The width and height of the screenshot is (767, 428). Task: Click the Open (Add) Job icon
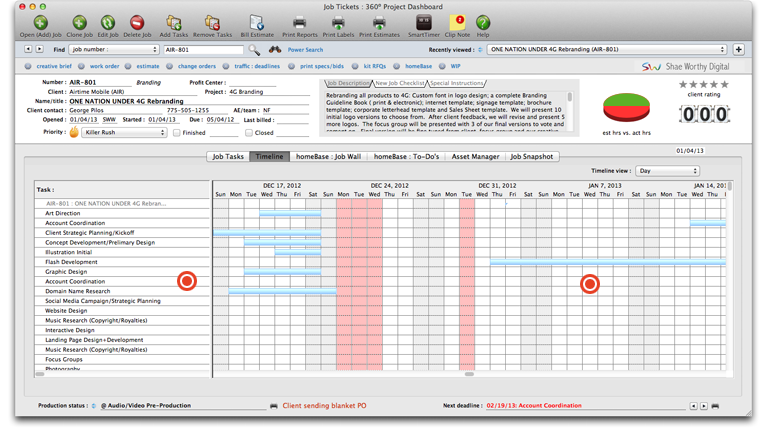(40, 21)
